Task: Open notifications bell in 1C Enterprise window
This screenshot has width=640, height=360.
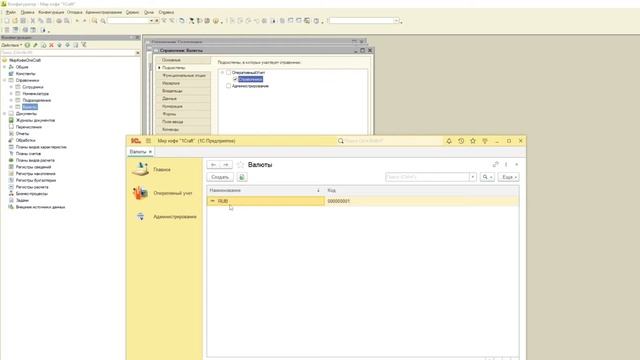Action: [449, 141]
